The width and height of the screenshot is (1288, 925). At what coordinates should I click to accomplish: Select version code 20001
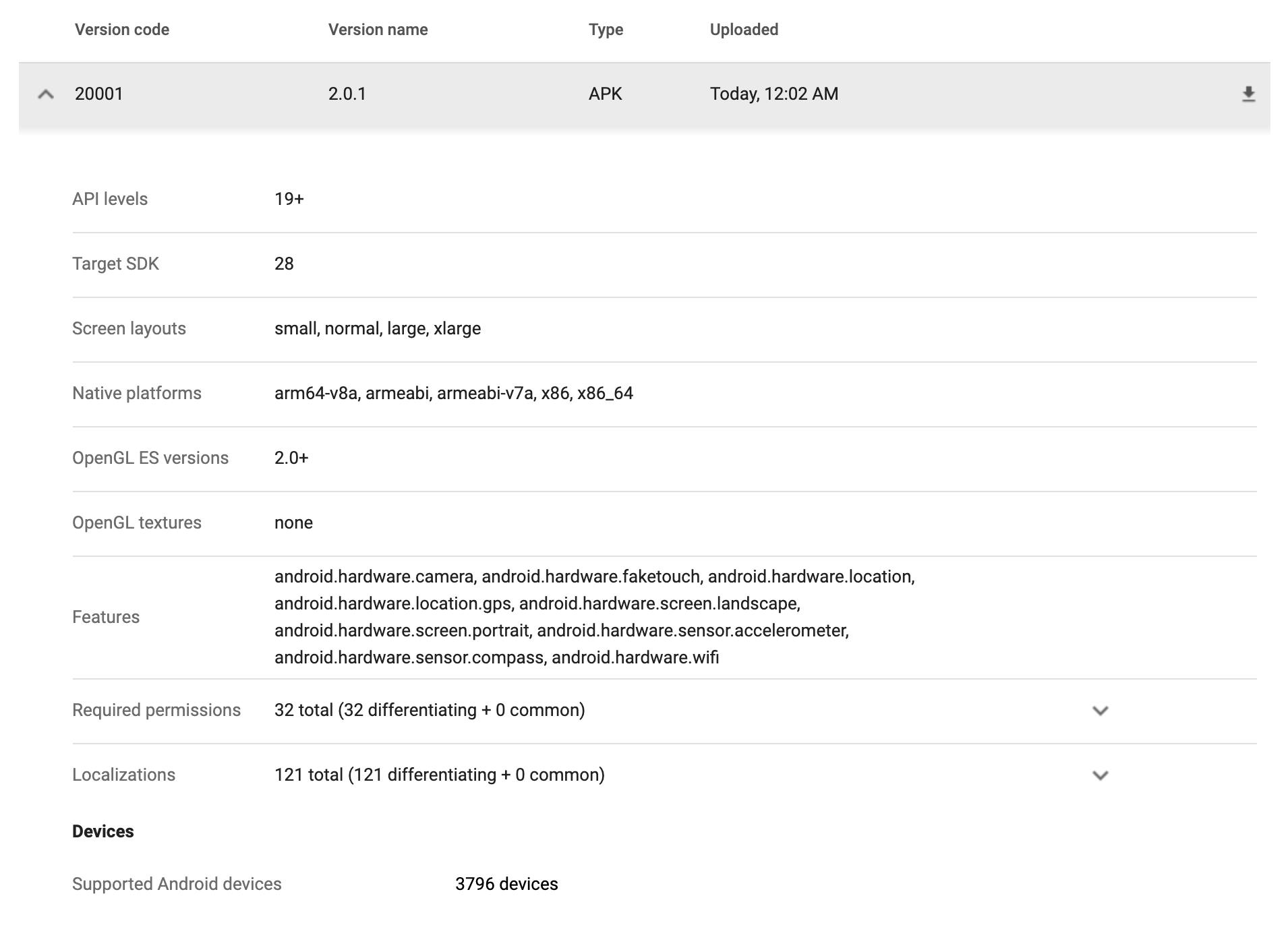click(x=99, y=94)
